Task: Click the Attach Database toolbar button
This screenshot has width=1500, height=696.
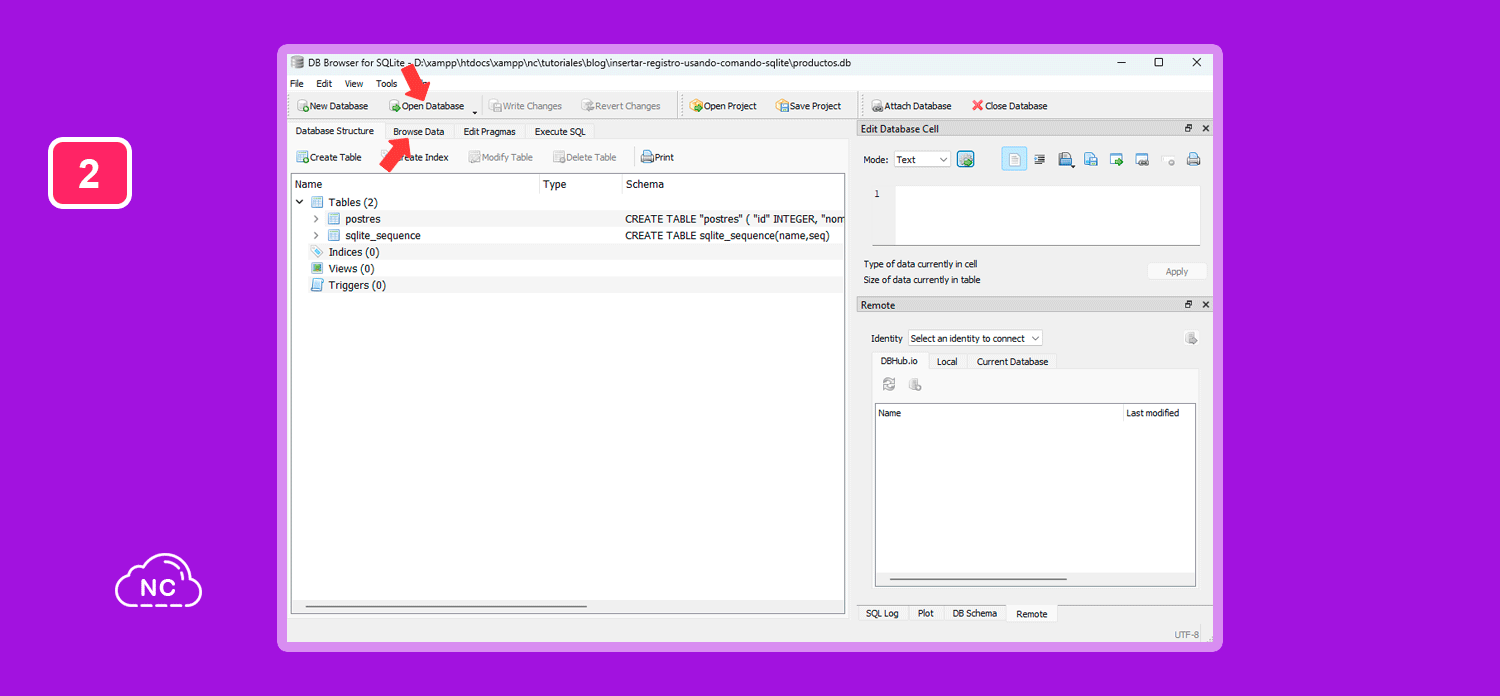Action: tap(911, 106)
